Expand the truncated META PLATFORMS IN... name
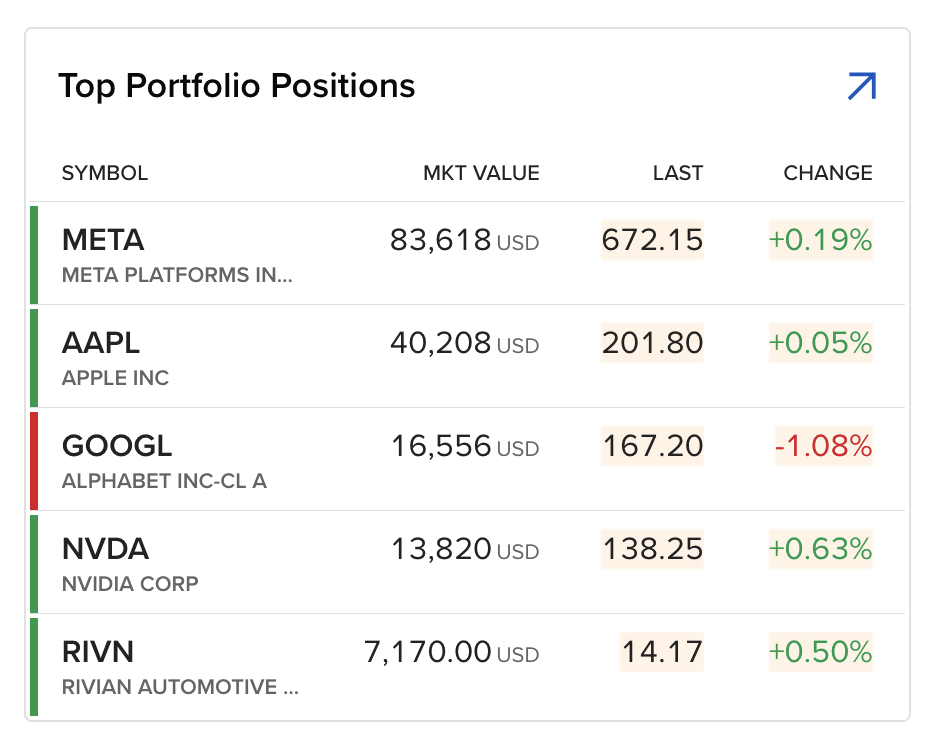Viewport: 940px width, 754px height. coord(175,277)
